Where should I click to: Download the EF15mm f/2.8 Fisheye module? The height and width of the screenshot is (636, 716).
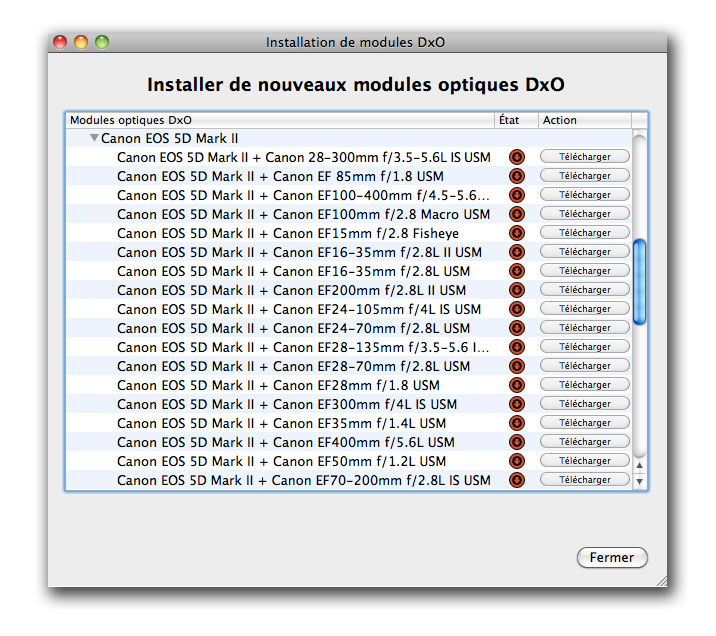point(584,233)
